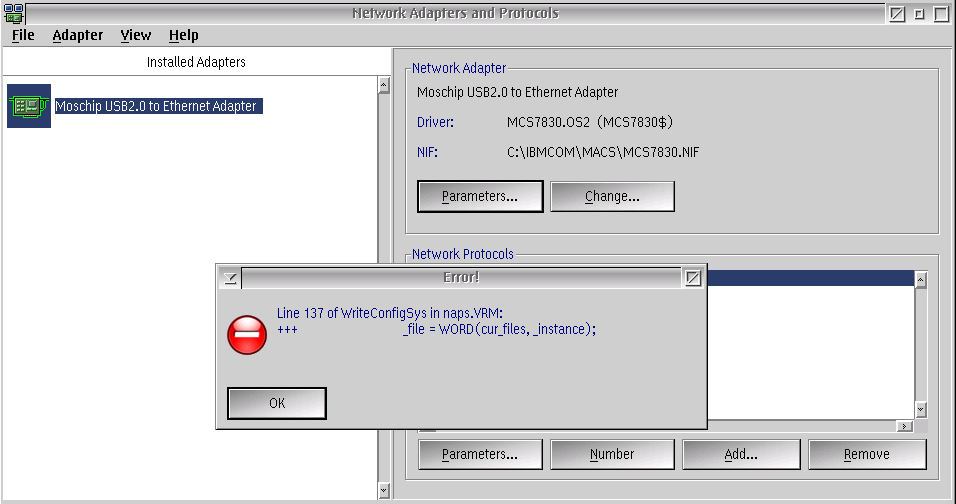Click the Number button
Viewport: 956px width, 504px height.
612,454
